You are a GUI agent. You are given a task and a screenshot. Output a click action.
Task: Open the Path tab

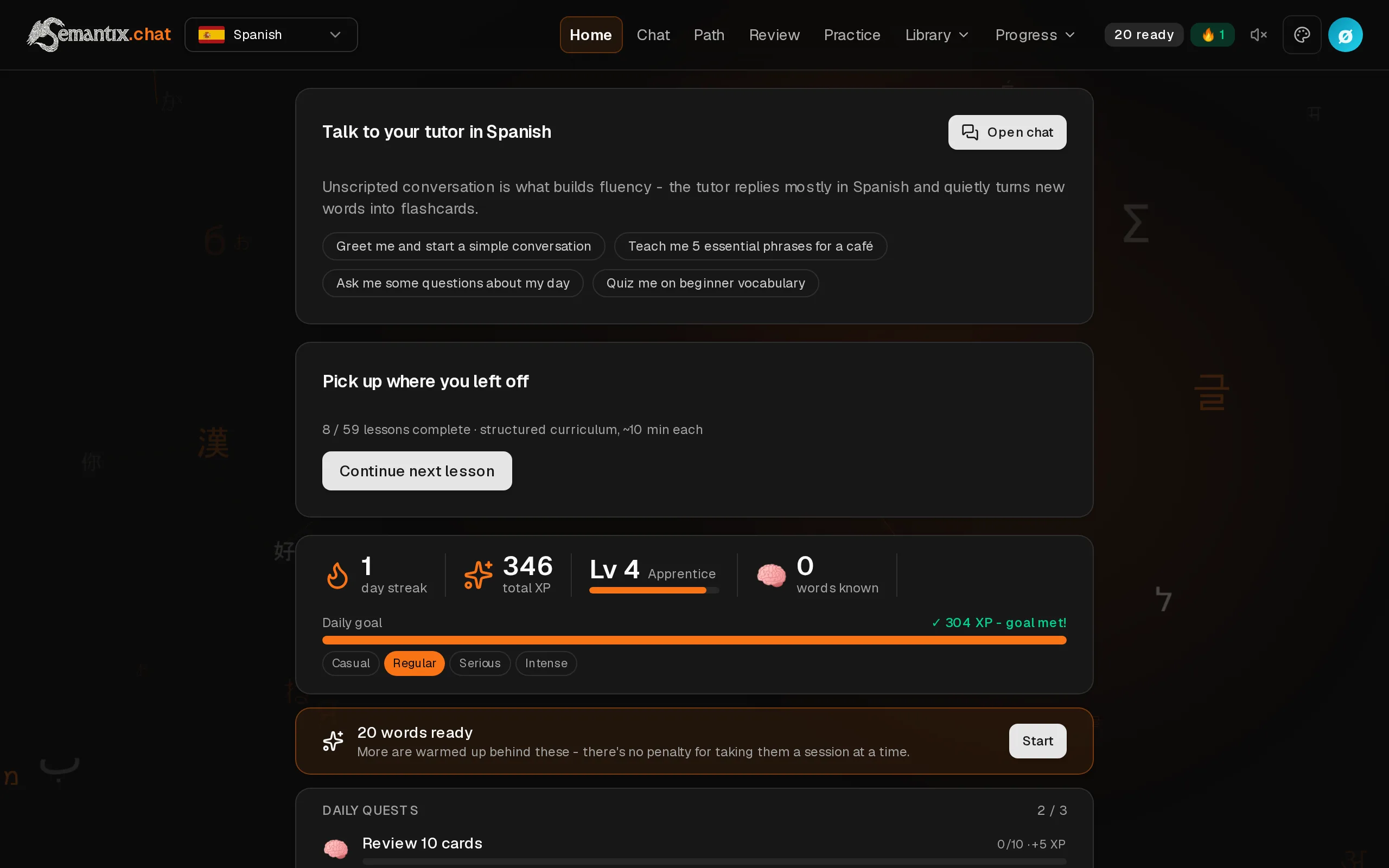[709, 35]
